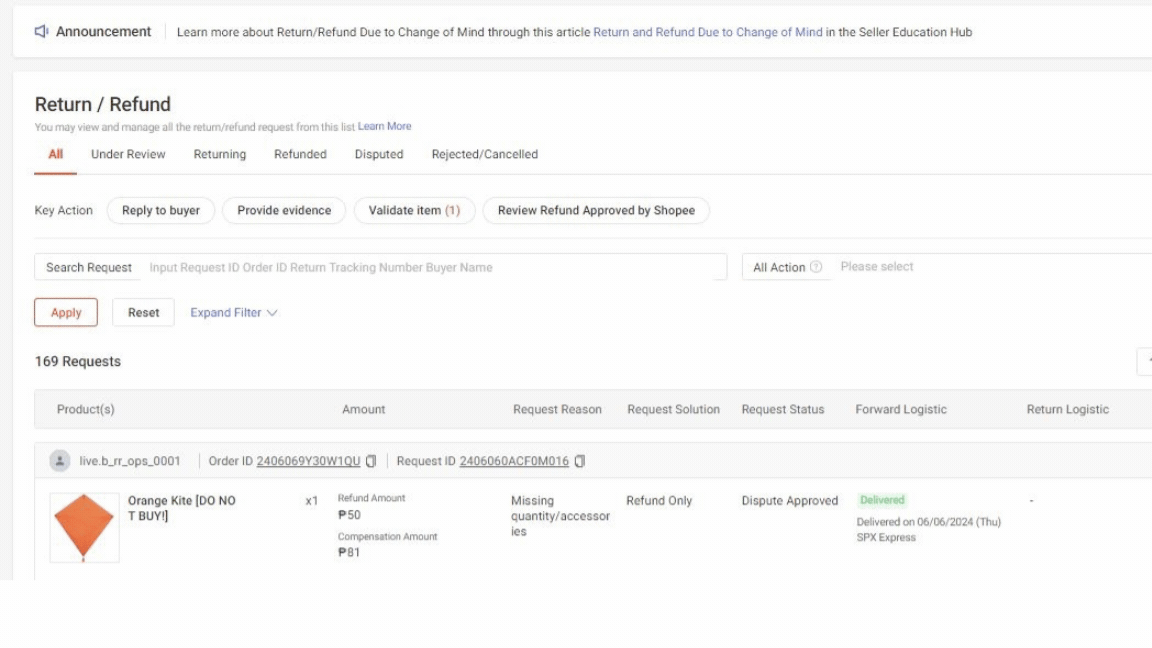The height and width of the screenshot is (648, 1152).
Task: Switch to the Under Review tab
Action: [x=131, y=154]
